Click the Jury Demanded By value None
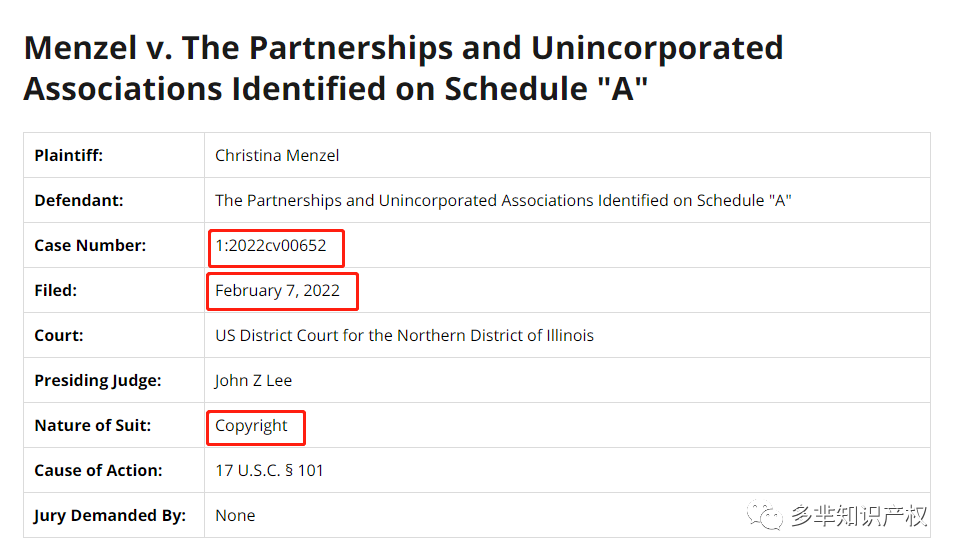Viewport: 958px width, 557px height. (x=235, y=515)
